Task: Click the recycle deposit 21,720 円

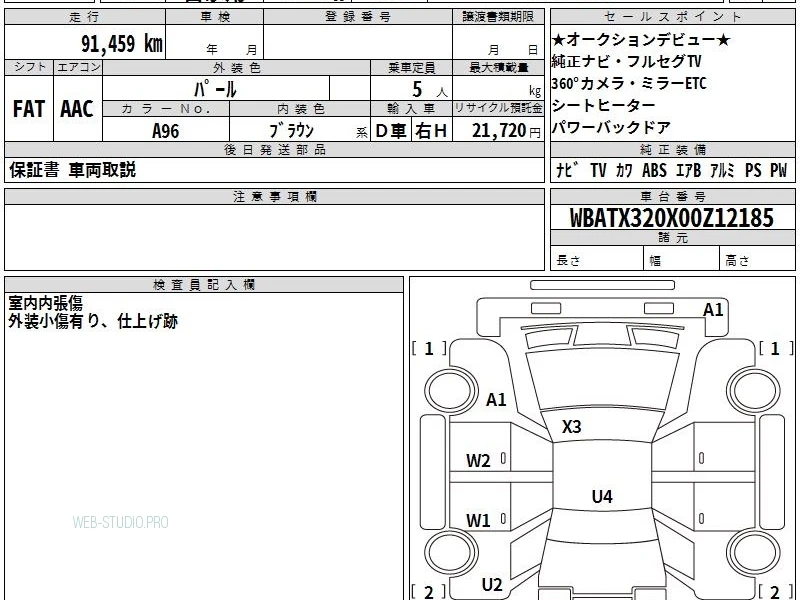Action: (x=506, y=131)
